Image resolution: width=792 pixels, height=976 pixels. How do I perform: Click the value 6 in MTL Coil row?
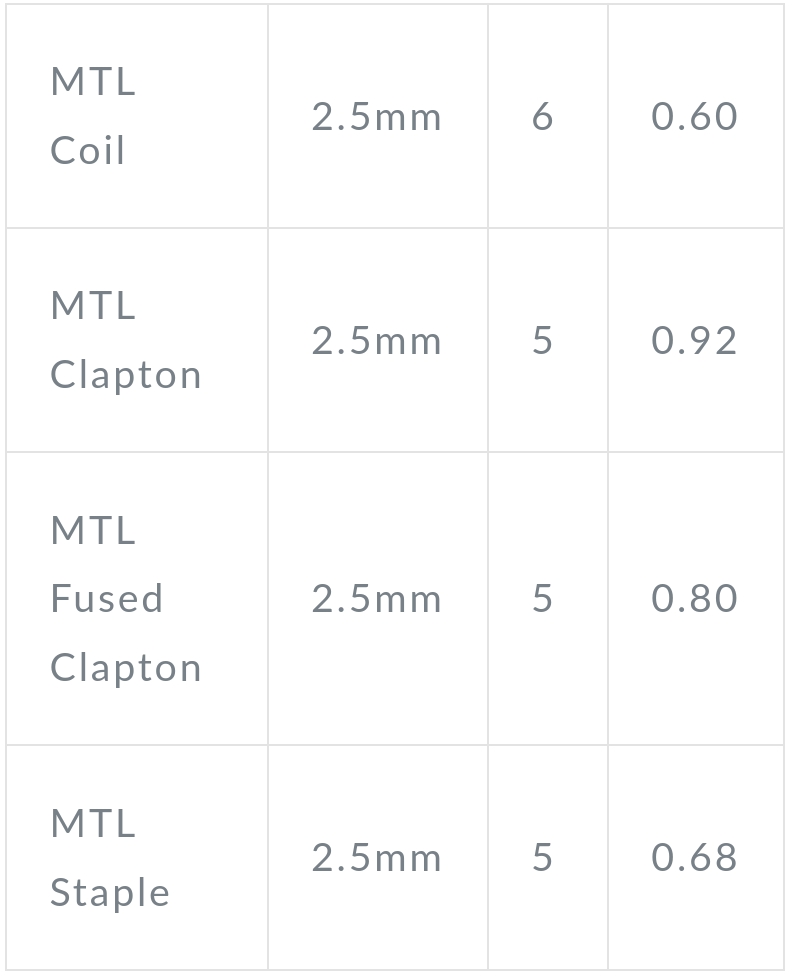pyautogui.click(x=542, y=117)
